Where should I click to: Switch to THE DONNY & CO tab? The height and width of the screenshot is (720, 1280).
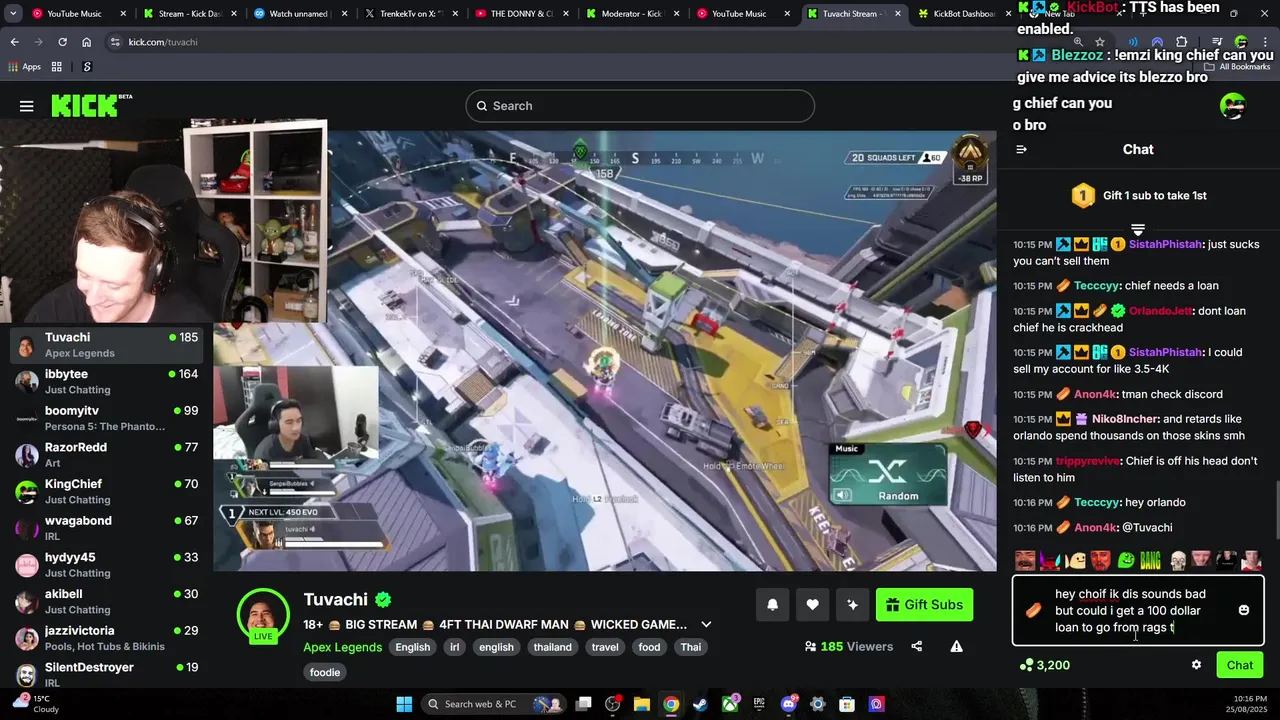520,14
